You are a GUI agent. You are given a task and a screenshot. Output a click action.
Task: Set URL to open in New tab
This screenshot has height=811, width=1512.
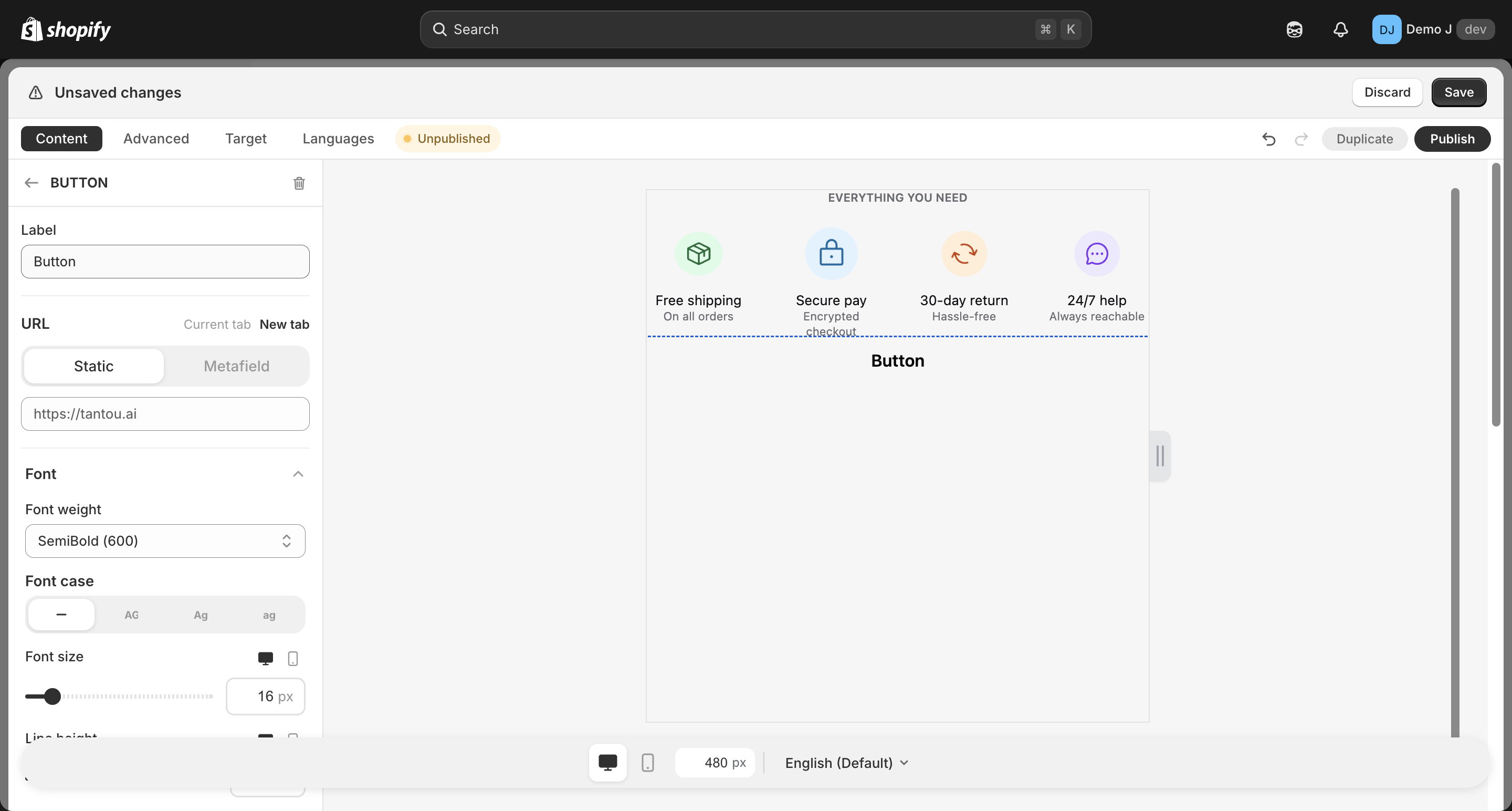tap(284, 324)
